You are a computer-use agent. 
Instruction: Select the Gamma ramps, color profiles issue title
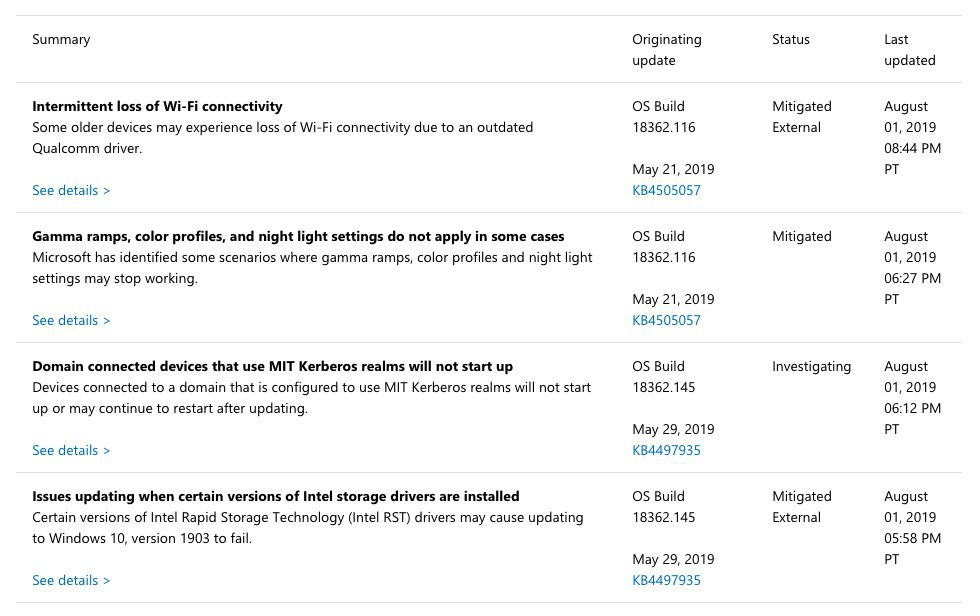298,236
